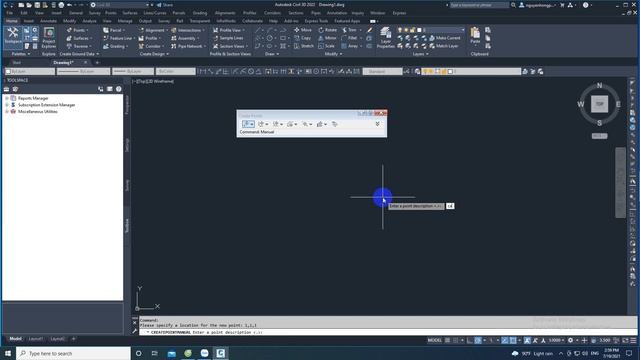Viewport: 640px width, 360px height.
Task: Expand the Create Points toolbar chevron
Action: pyautogui.click(x=378, y=124)
